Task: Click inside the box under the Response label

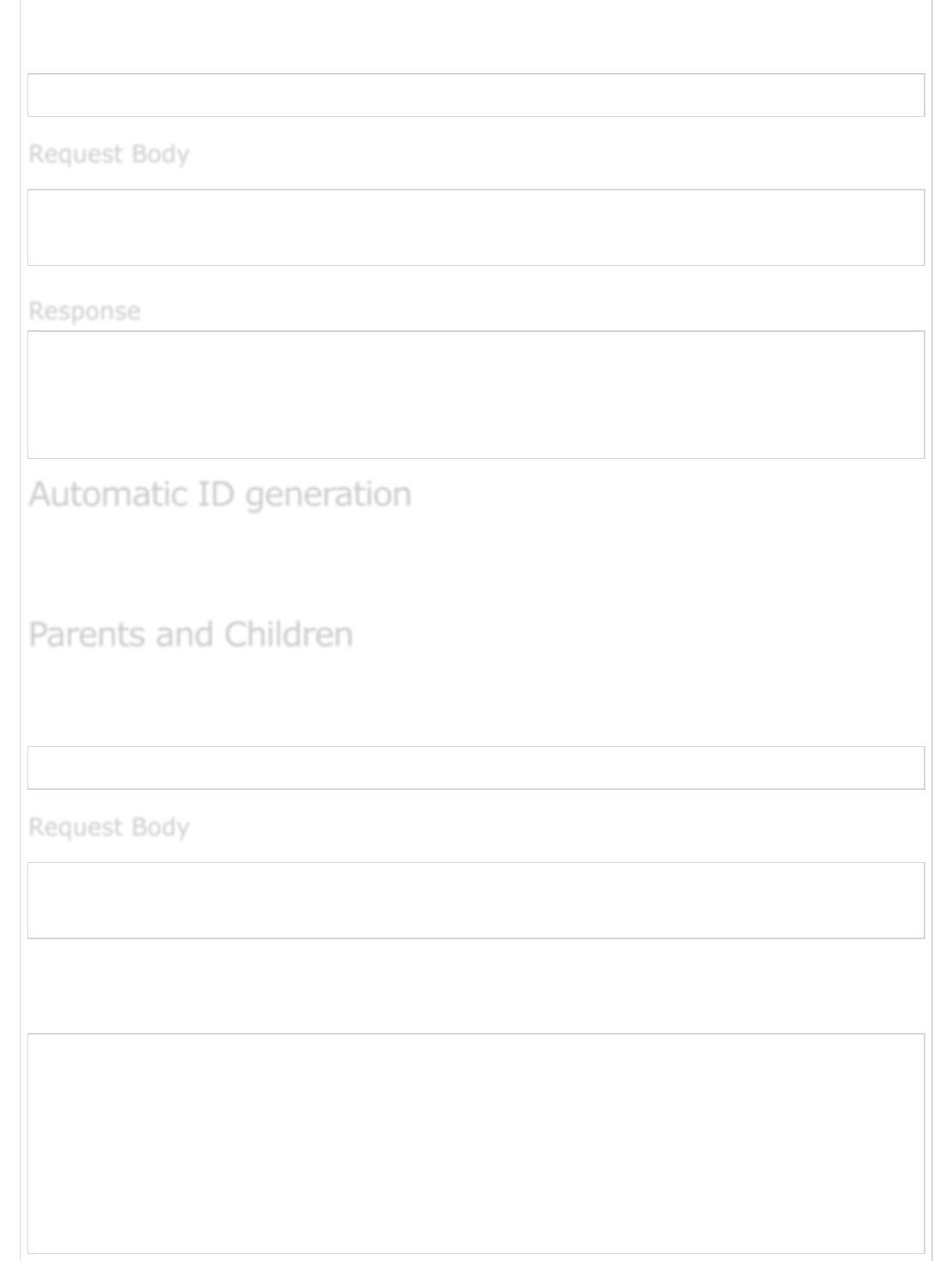Action: pos(476,395)
